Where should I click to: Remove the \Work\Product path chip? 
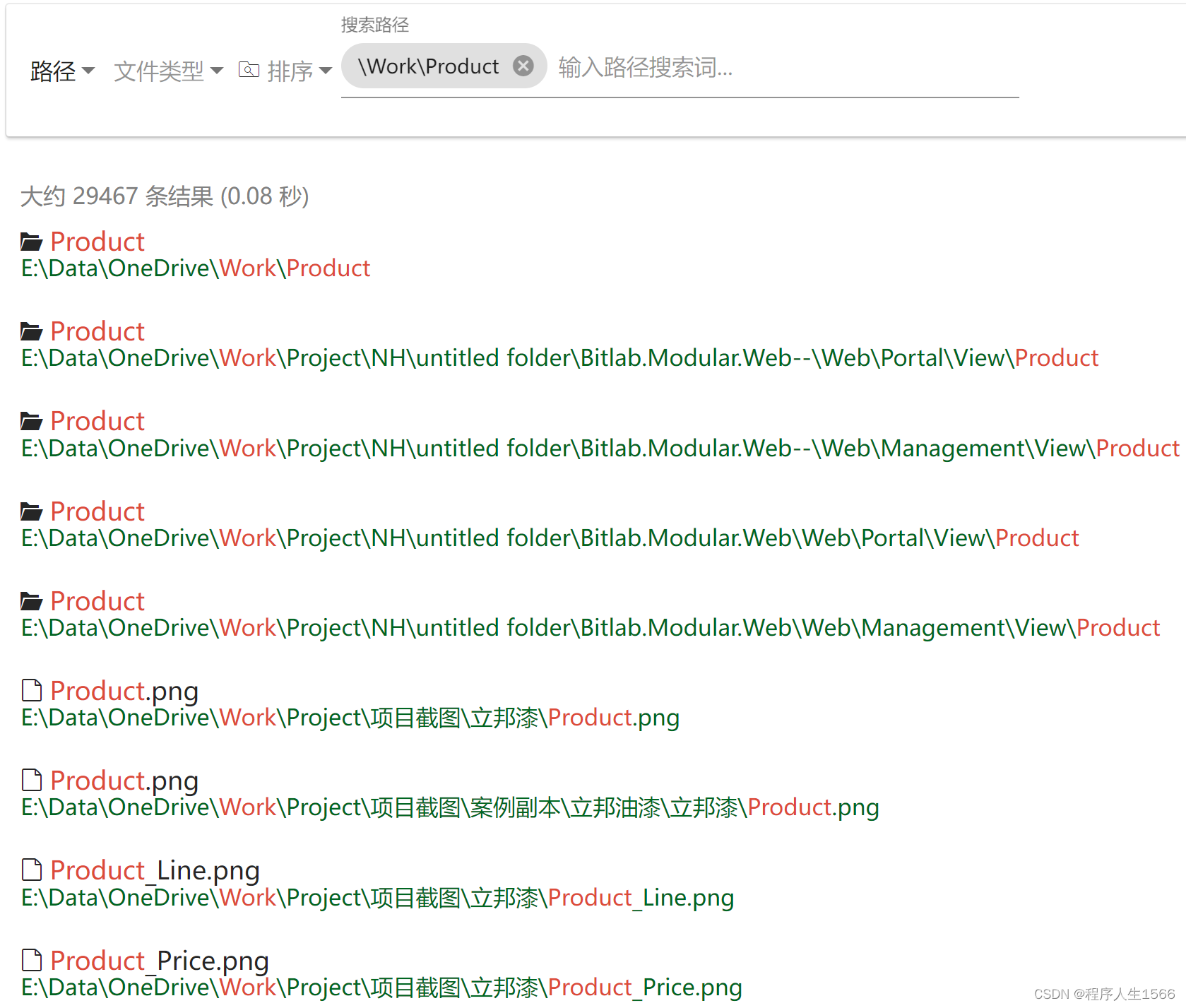click(523, 66)
